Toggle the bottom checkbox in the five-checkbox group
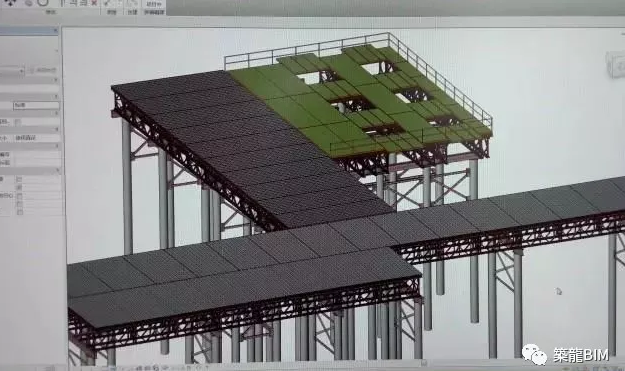Screen dimensions: 625x371 pos(19,212)
